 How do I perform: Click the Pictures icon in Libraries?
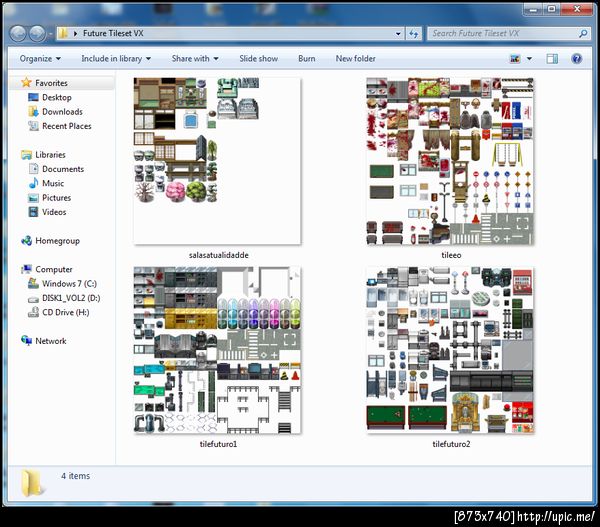point(33,198)
